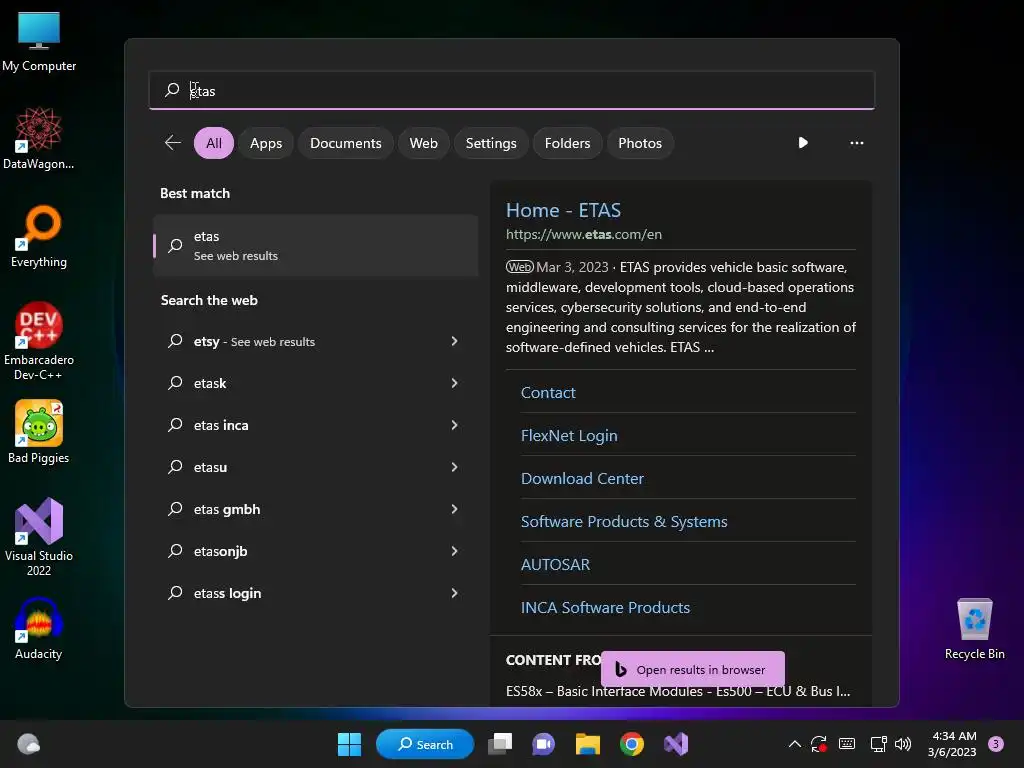Image resolution: width=1024 pixels, height=768 pixels.
Task: Switch to the Folders filter tab
Action: click(x=567, y=143)
